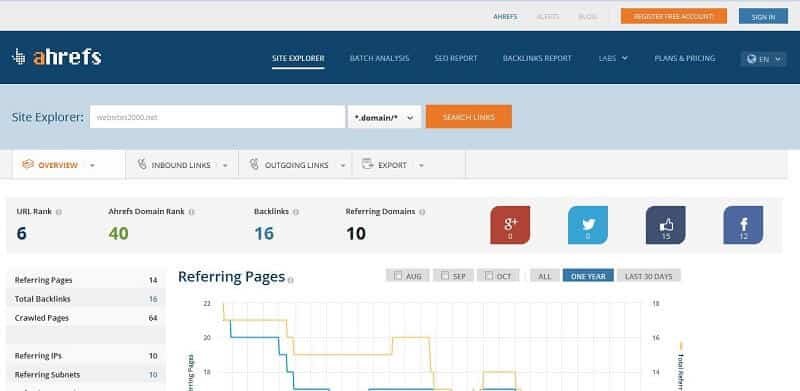The width and height of the screenshot is (800, 391).
Task: Open Backlinks Report nav item
Action: pos(537,58)
